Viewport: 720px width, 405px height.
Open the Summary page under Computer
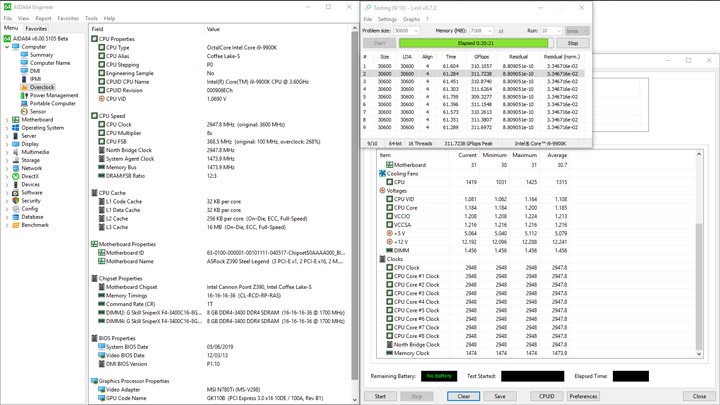pos(41,55)
